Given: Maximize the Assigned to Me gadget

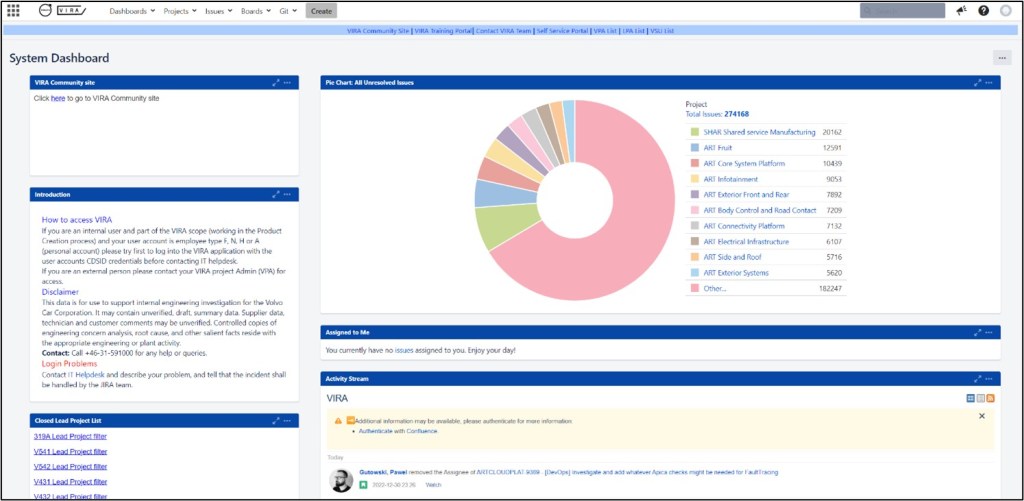Looking at the screenshot, I should [978, 332].
